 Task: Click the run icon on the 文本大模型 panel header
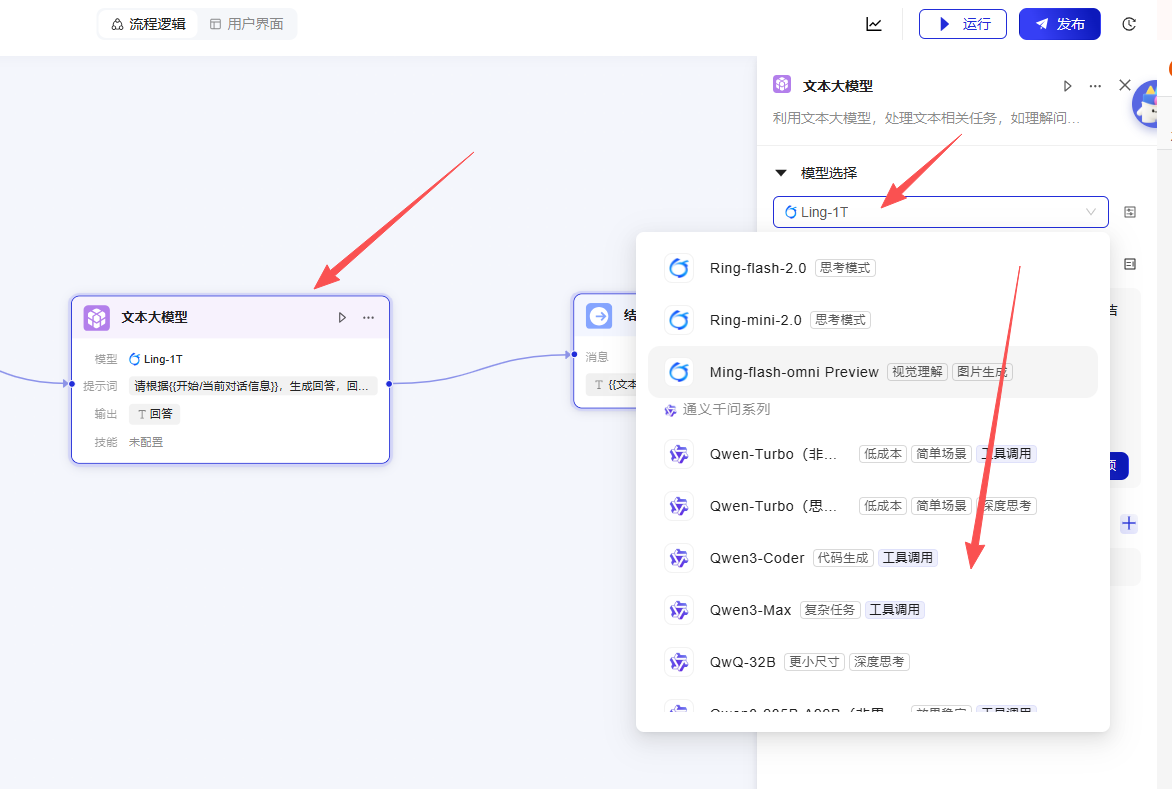1067,86
